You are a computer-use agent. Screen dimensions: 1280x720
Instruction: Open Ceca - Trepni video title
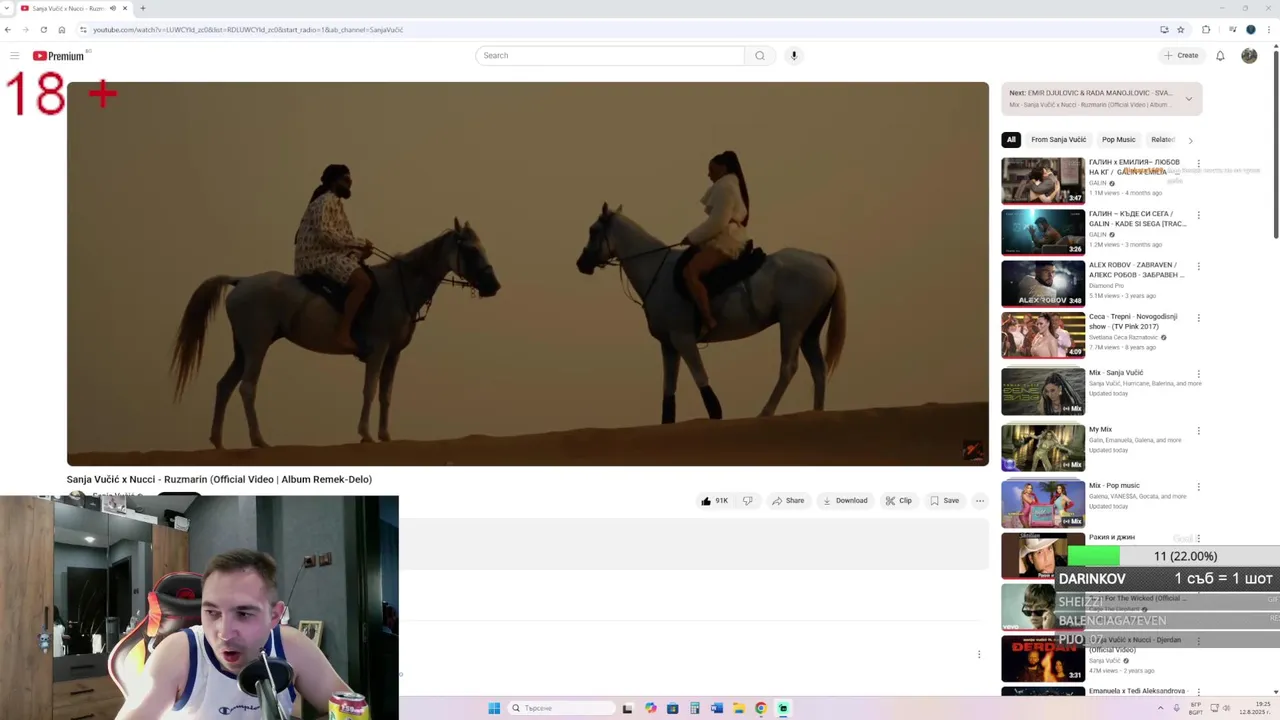pos(1133,322)
